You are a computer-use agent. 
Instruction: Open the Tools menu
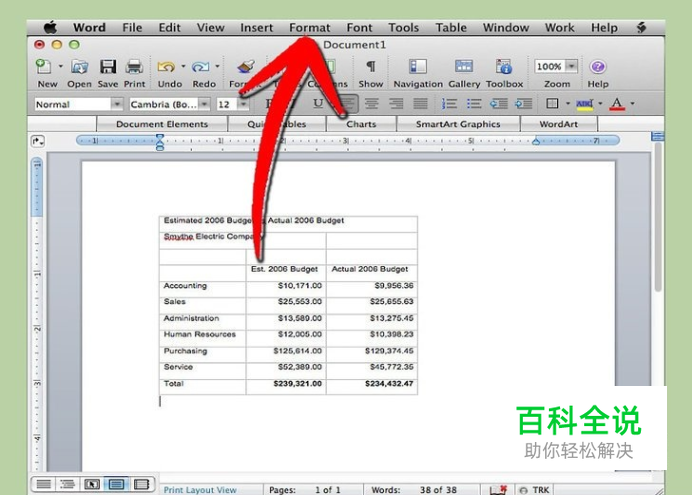tap(403, 27)
